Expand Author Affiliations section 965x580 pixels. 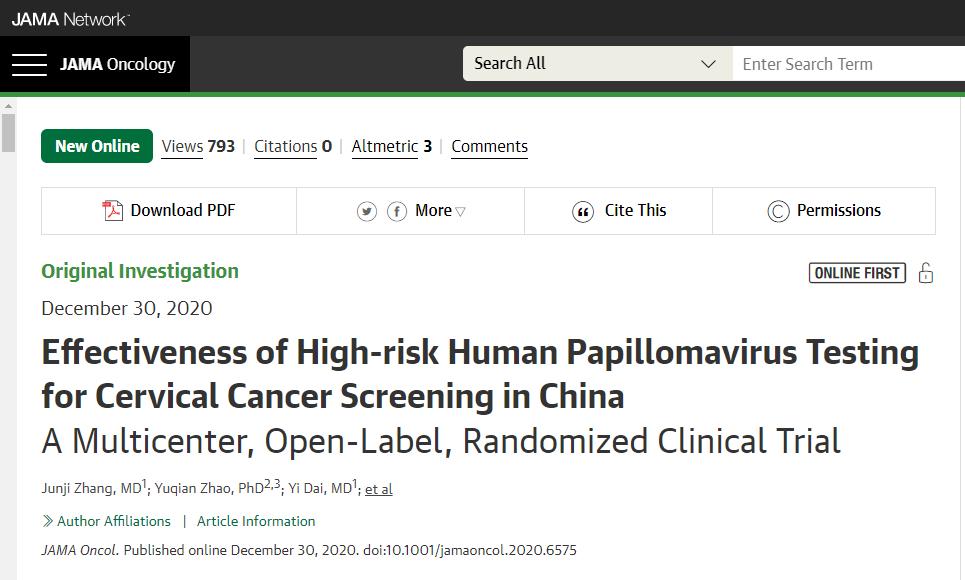(x=107, y=521)
